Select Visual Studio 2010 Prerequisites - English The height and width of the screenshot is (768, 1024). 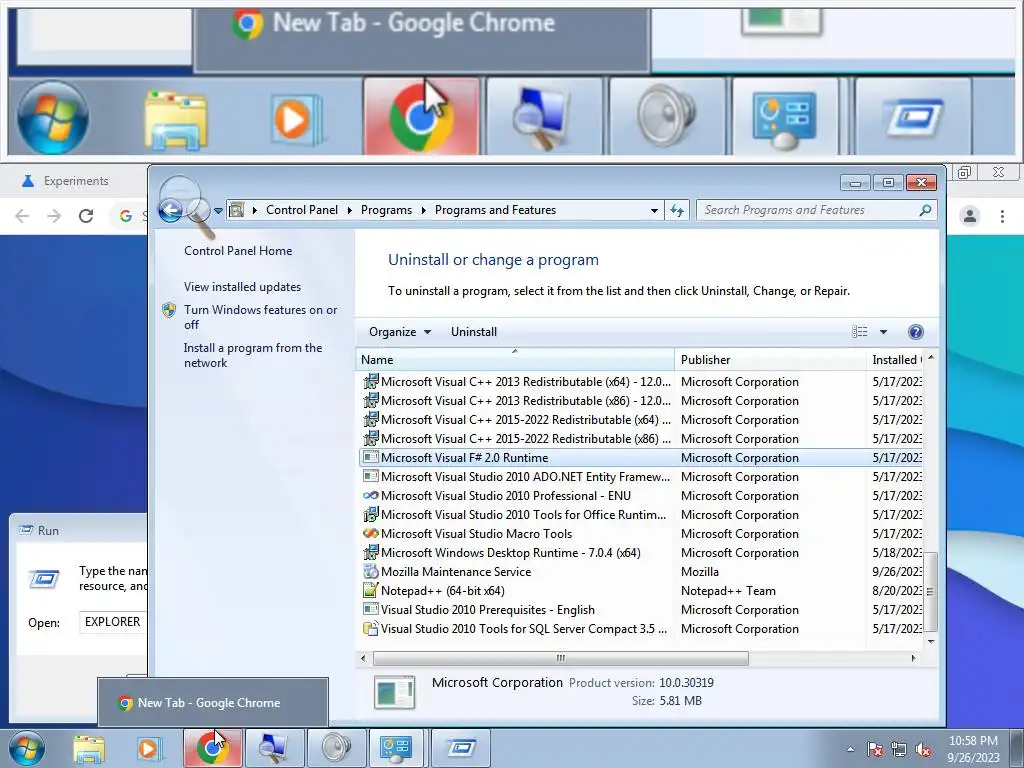click(640, 609)
